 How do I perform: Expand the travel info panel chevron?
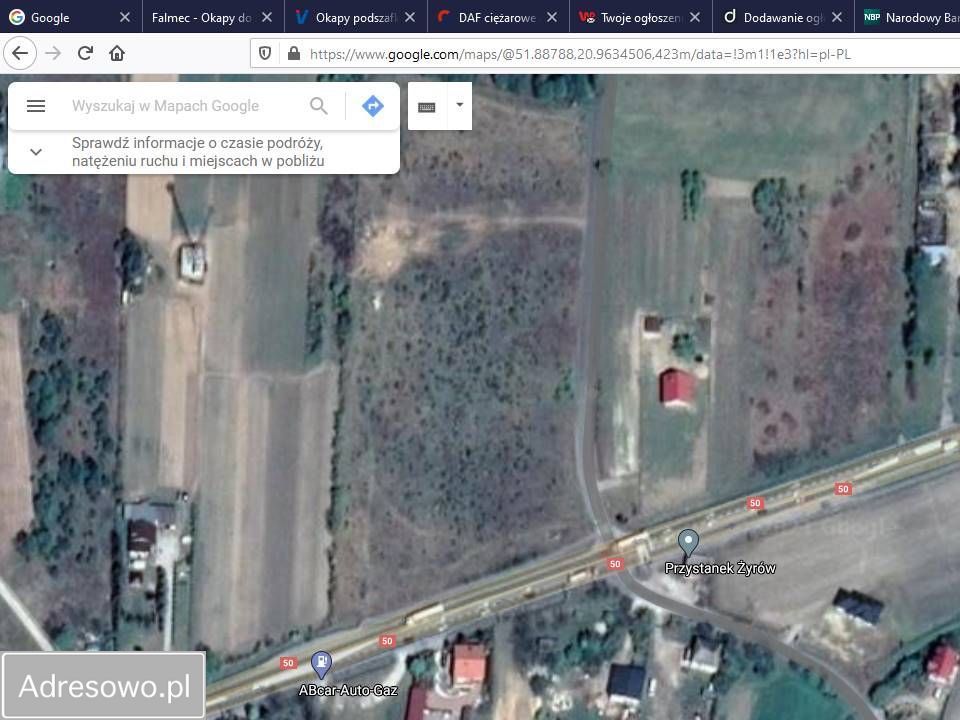coord(36,152)
